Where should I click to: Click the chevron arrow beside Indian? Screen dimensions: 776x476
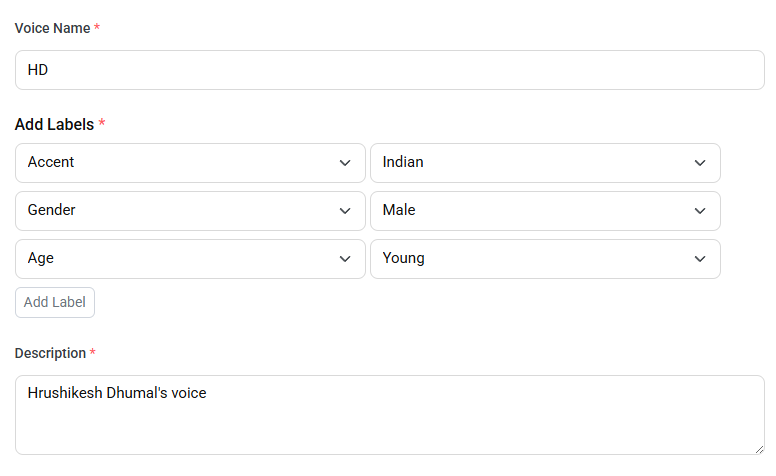pos(700,163)
